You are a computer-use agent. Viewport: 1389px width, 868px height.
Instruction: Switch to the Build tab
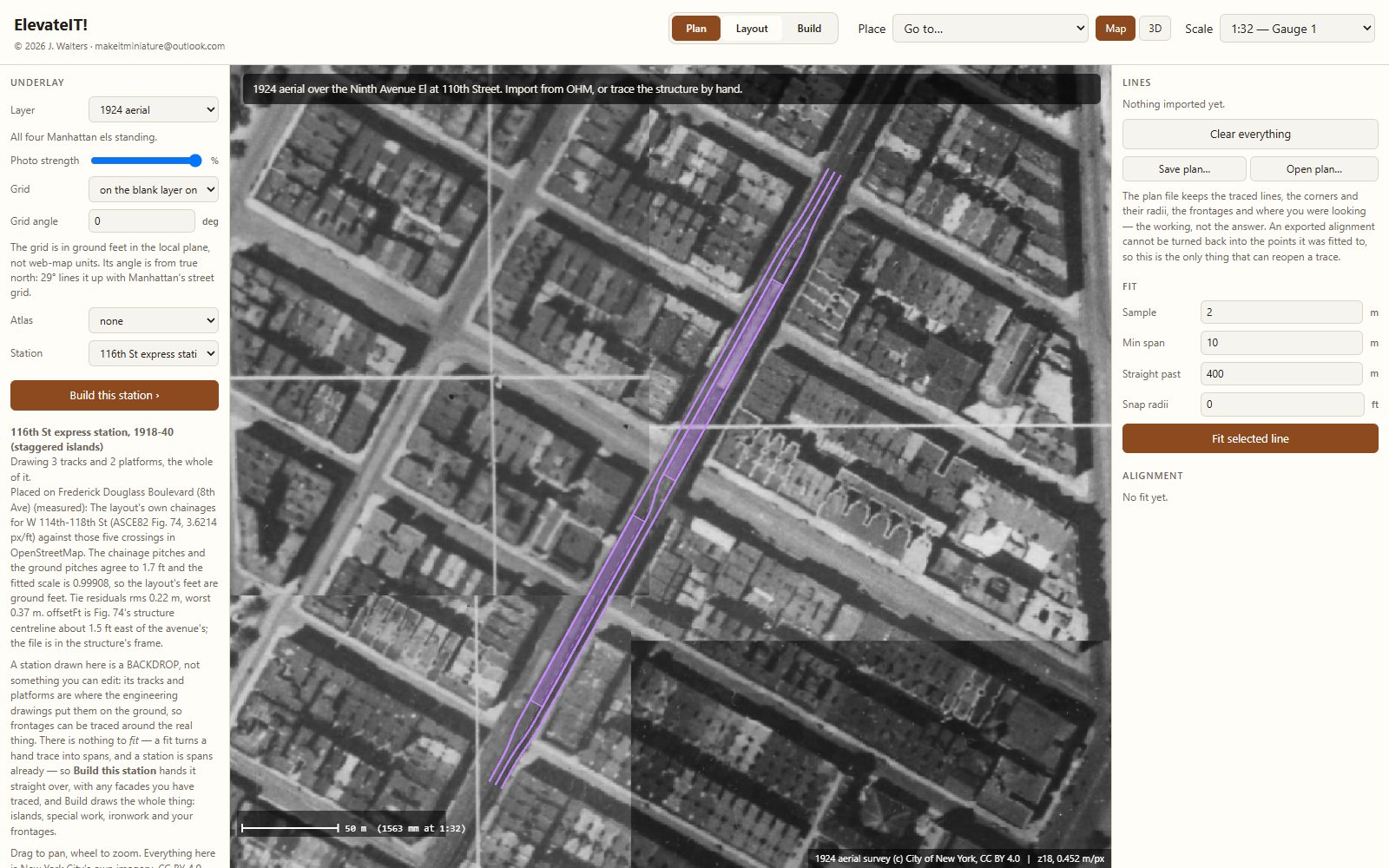pos(809,29)
